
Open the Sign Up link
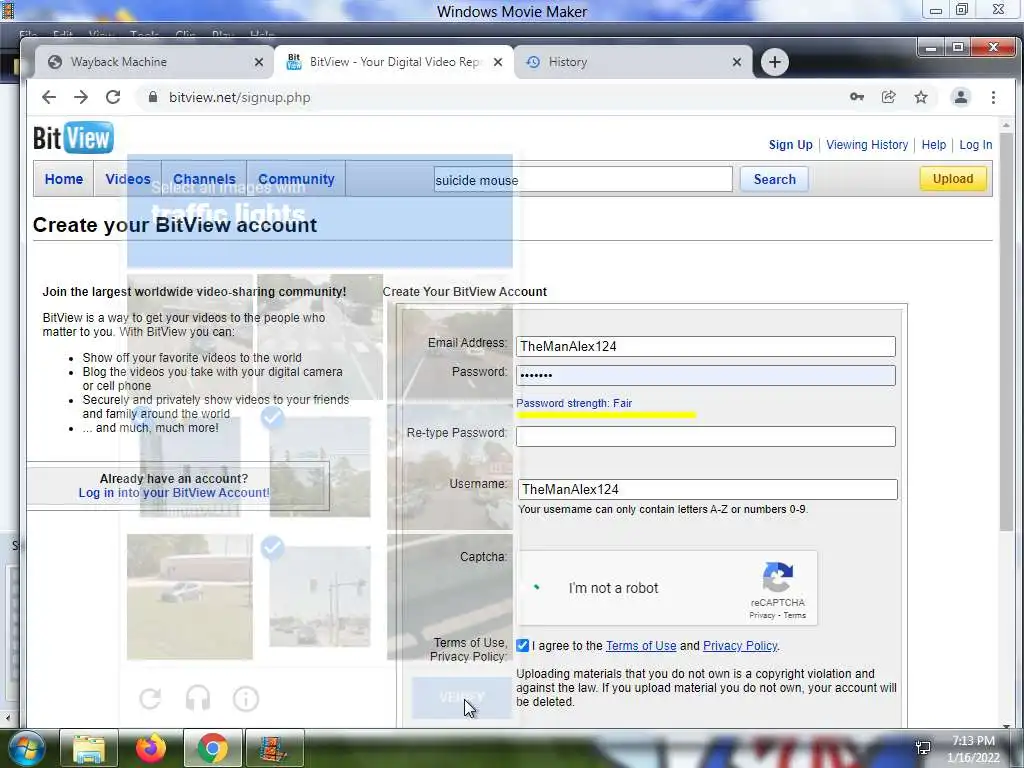790,145
